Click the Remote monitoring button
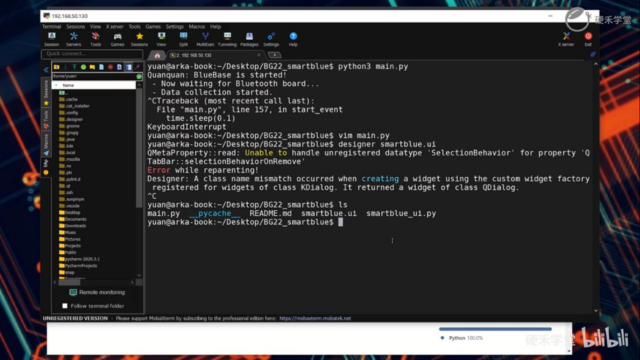This screenshot has height=360, width=640. pyautogui.click(x=97, y=292)
